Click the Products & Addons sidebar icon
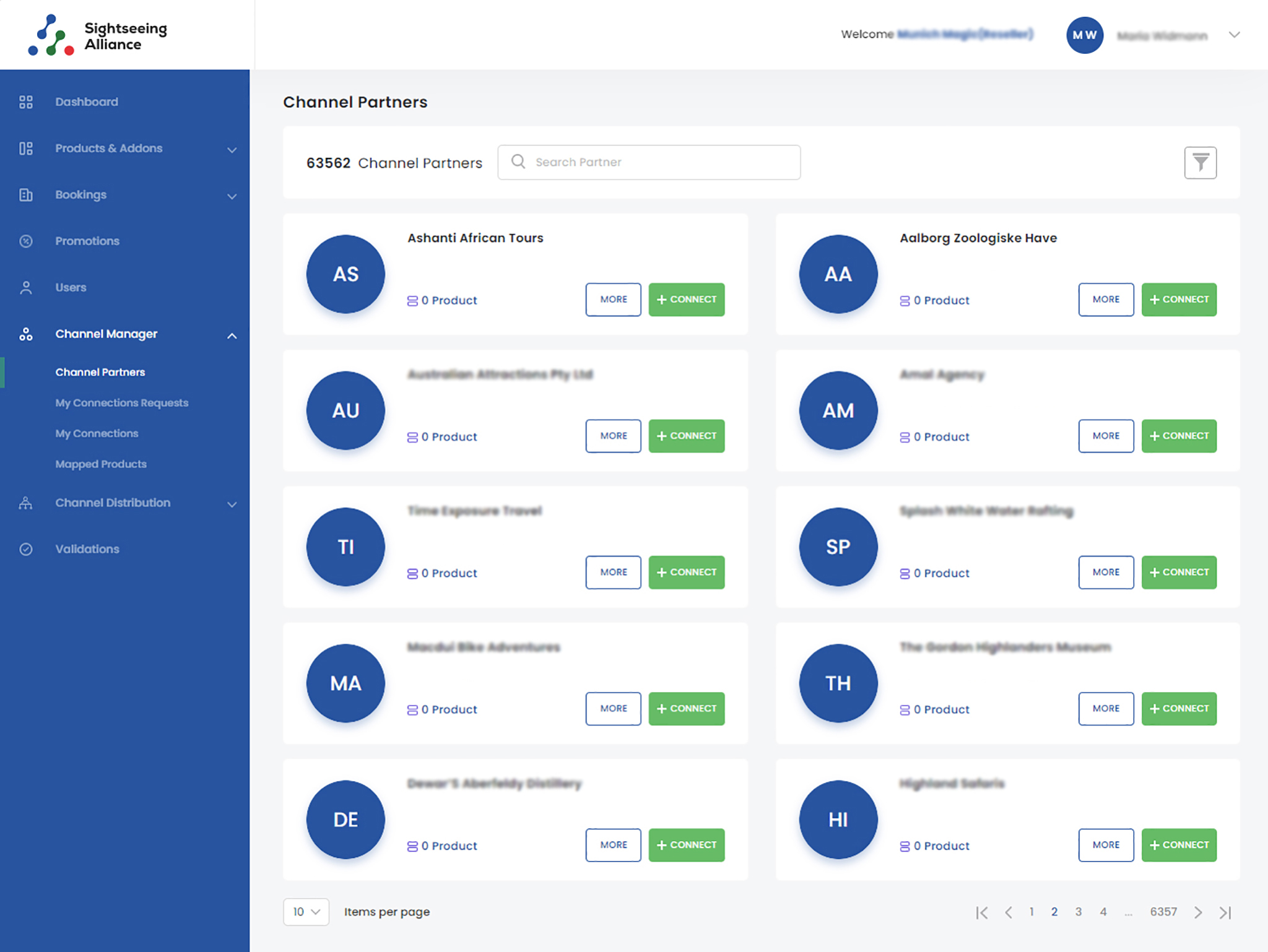The image size is (1268, 952). (25, 148)
